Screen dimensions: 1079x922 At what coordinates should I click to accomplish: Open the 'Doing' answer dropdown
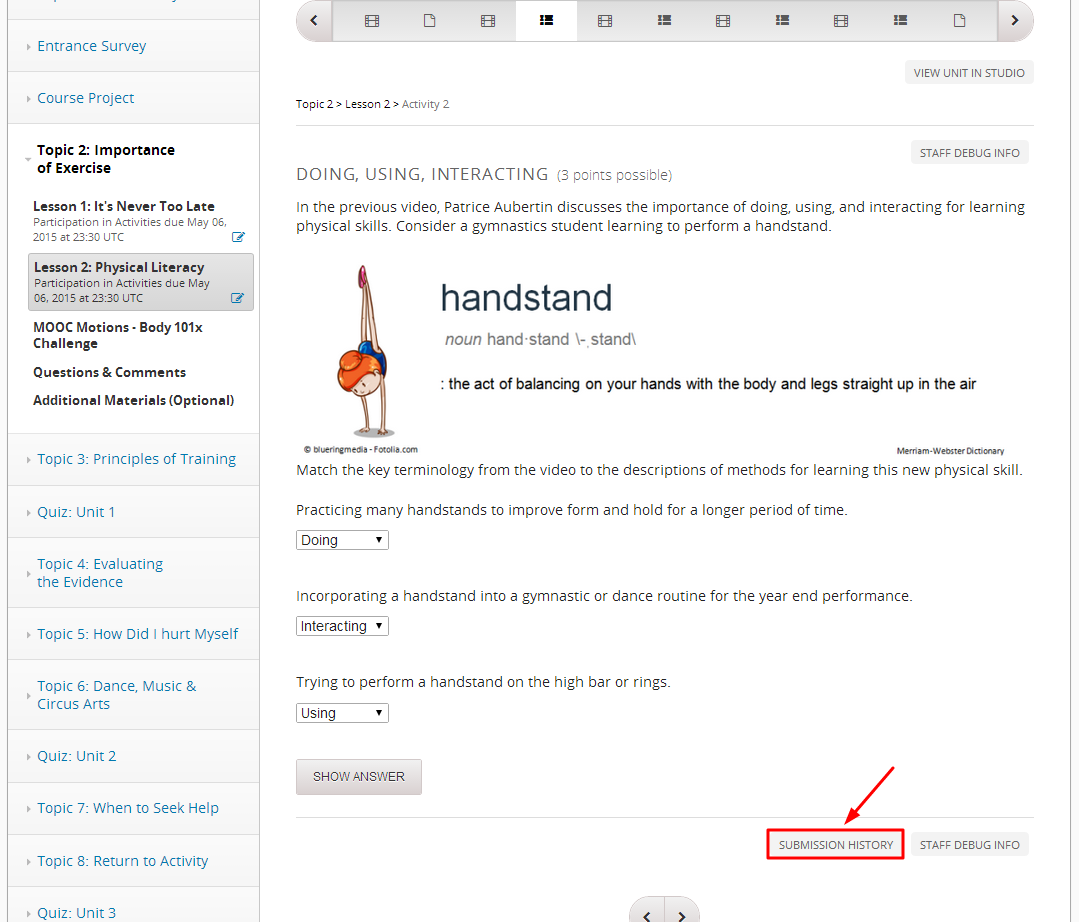click(x=342, y=540)
